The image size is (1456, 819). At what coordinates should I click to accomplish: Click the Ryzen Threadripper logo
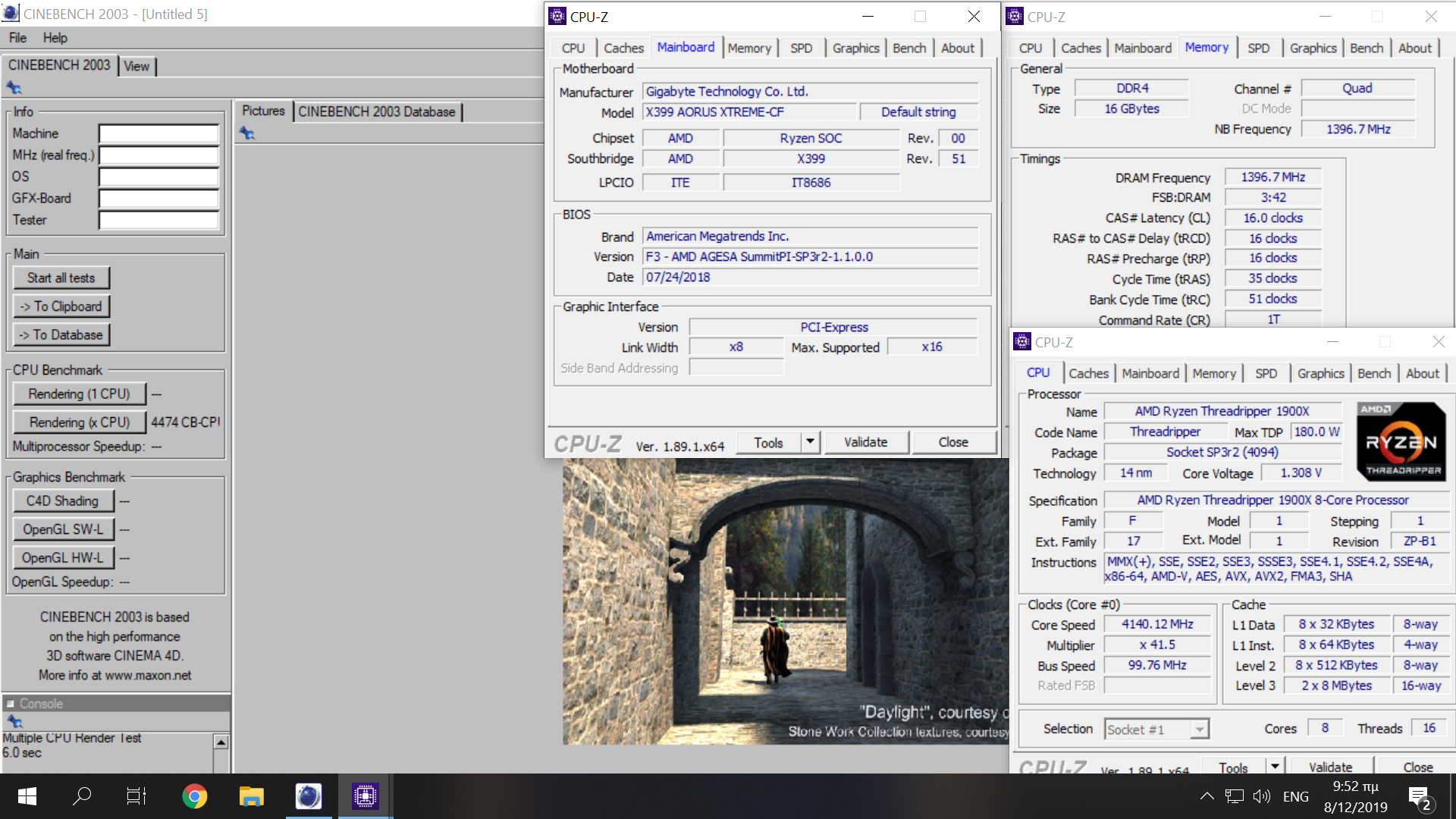(x=1401, y=441)
